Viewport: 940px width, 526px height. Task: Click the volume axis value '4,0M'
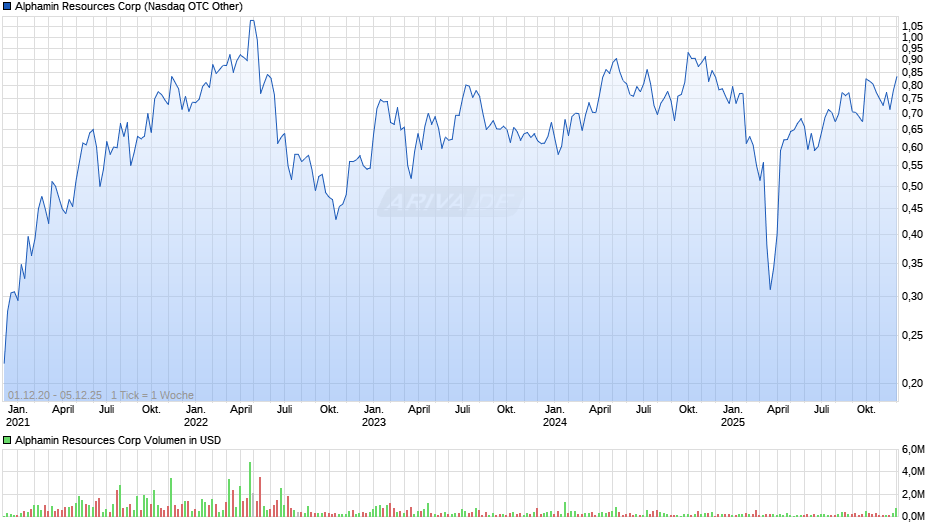(914, 471)
